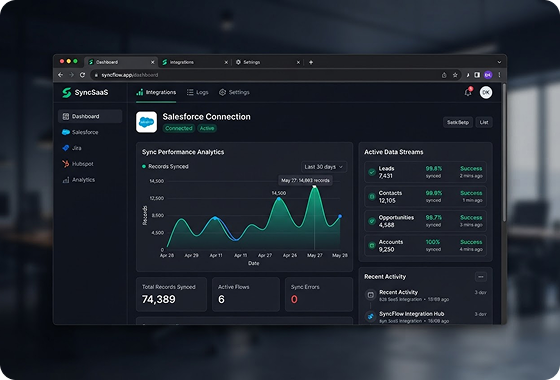
Task: Click the purple browser profile avatar
Action: 488,75
